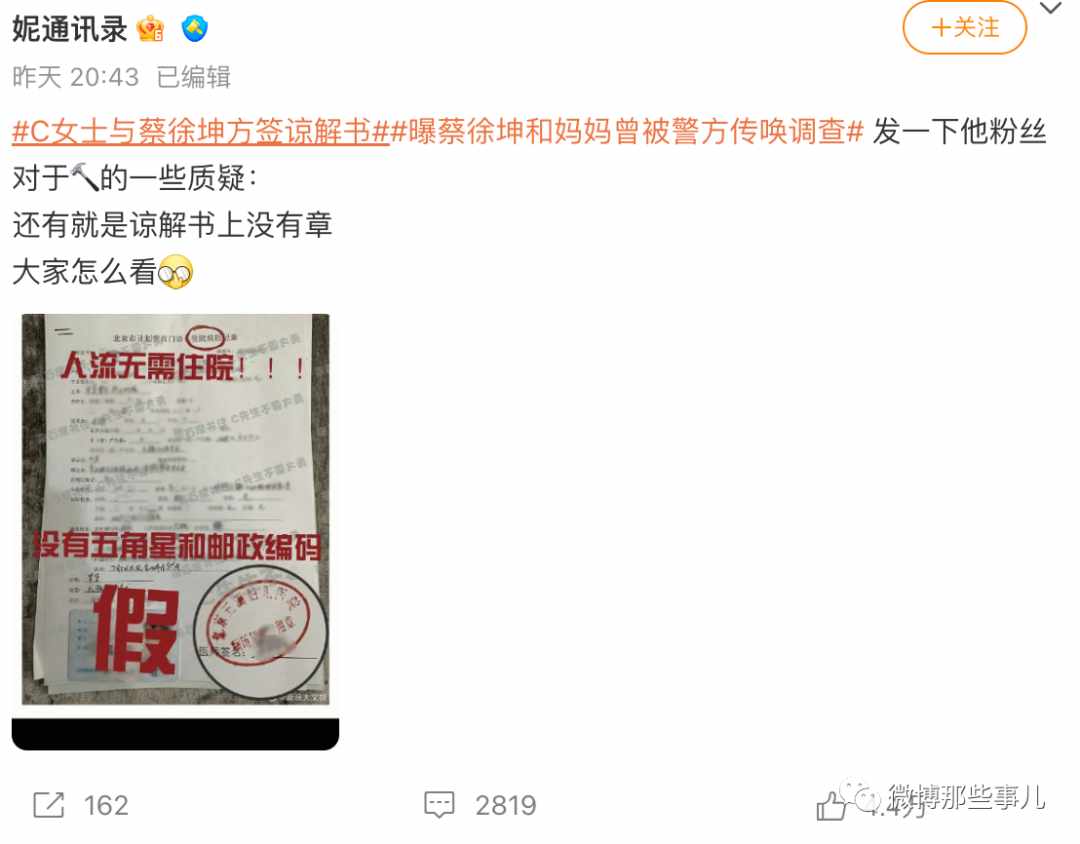Click the repost count 162
This screenshot has width=1080, height=844.
pyautogui.click(x=106, y=805)
